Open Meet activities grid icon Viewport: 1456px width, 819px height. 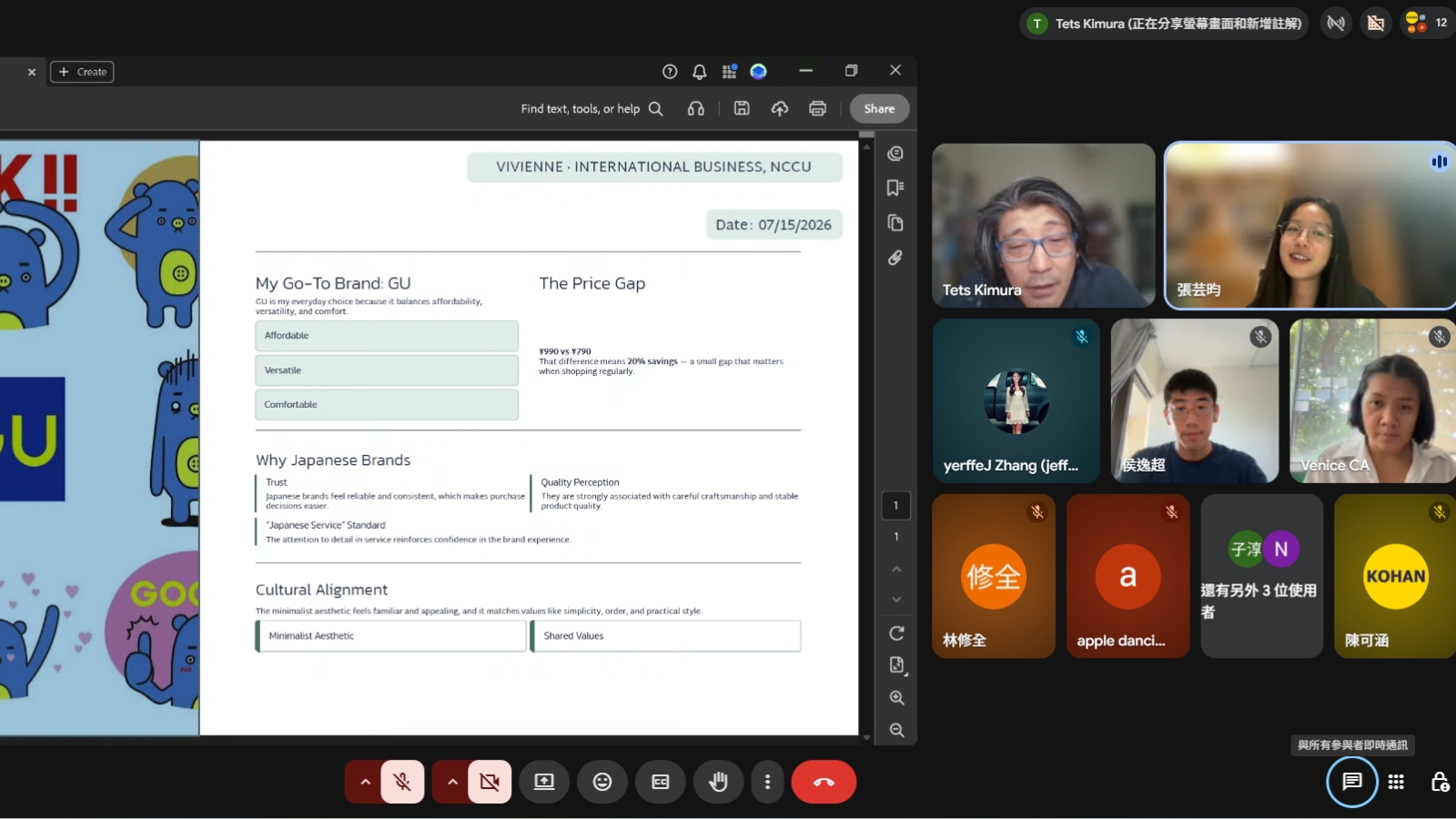pos(1396,782)
